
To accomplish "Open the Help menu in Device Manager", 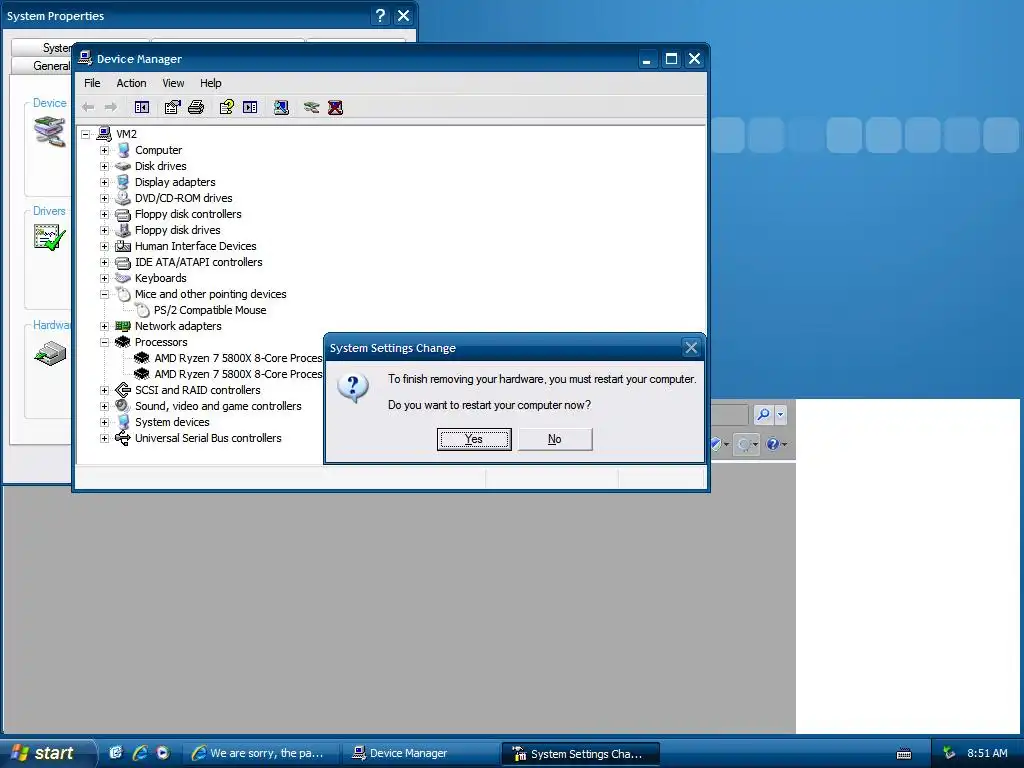I will [210, 83].
